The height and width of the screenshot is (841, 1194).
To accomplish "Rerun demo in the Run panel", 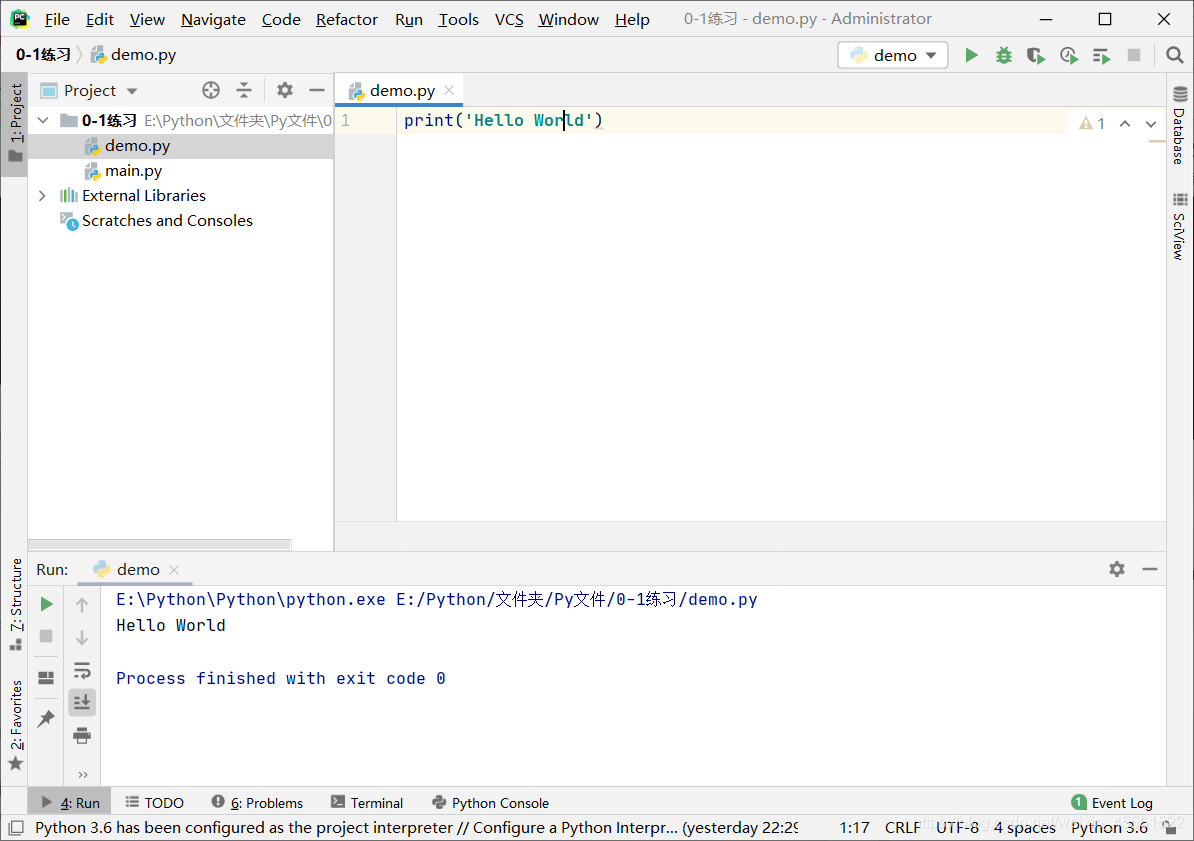I will [x=46, y=603].
